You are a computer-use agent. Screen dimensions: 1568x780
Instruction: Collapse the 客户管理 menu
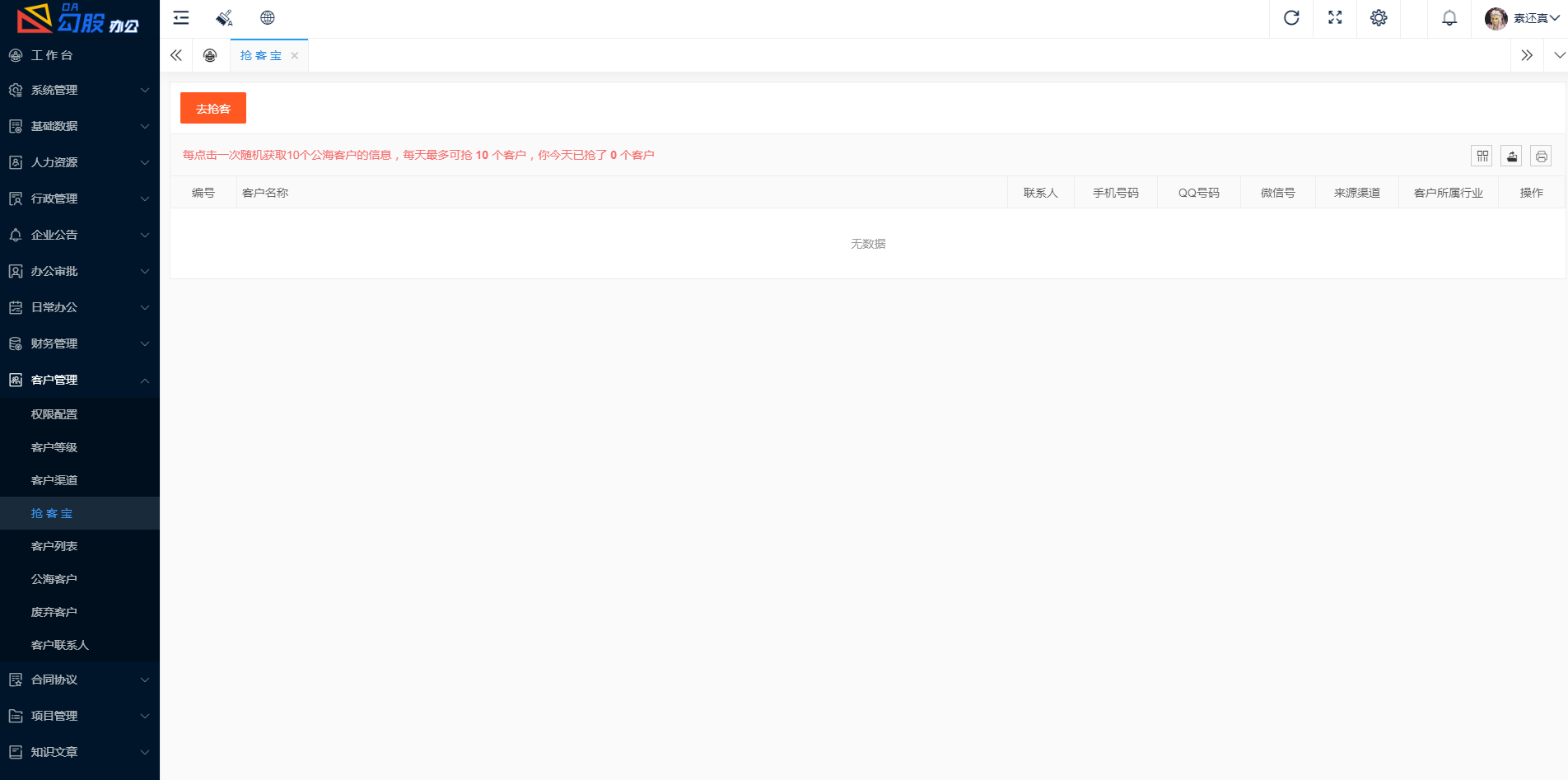[x=80, y=380]
